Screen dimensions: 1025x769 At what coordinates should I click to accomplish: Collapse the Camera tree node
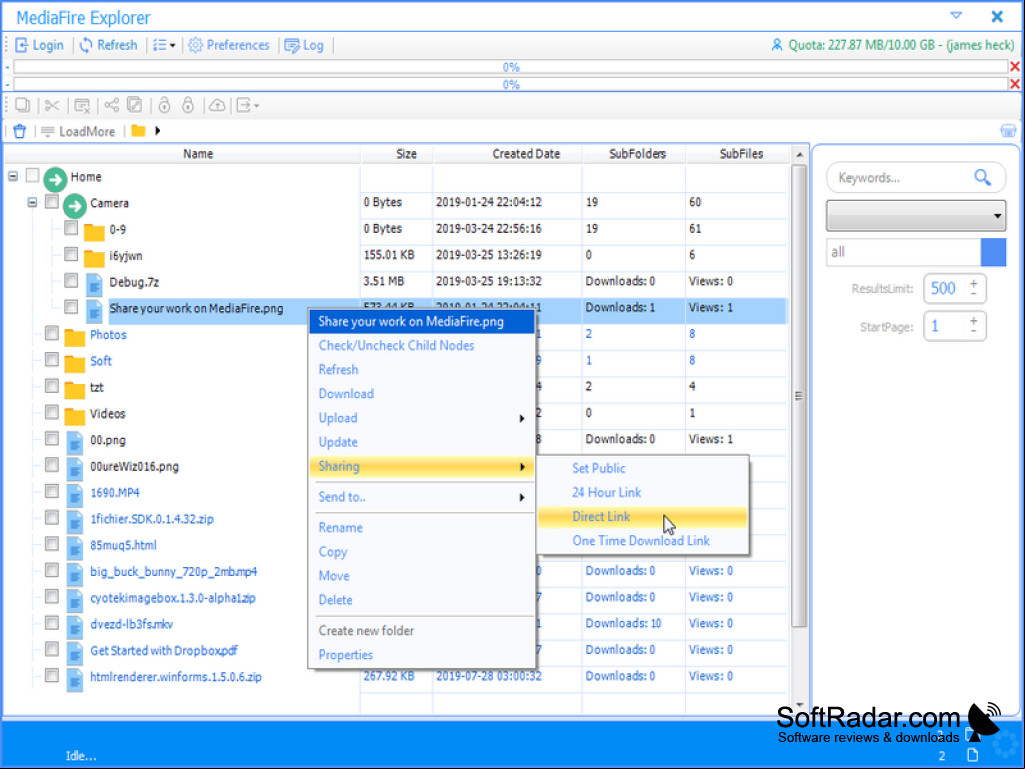point(32,203)
